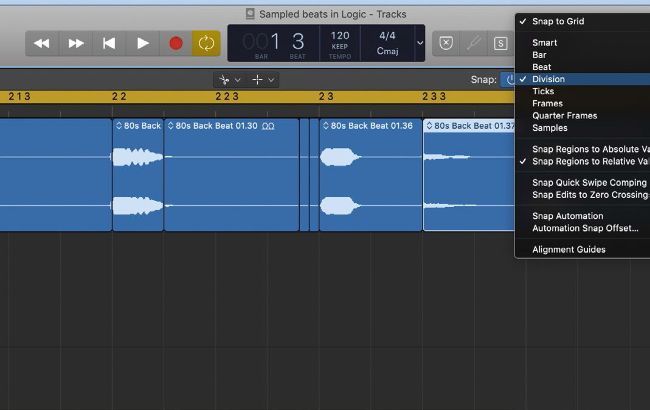This screenshot has height=410, width=650.
Task: Click stereo arrows icon on 80s Back Beat 01.30
Action: (170, 126)
